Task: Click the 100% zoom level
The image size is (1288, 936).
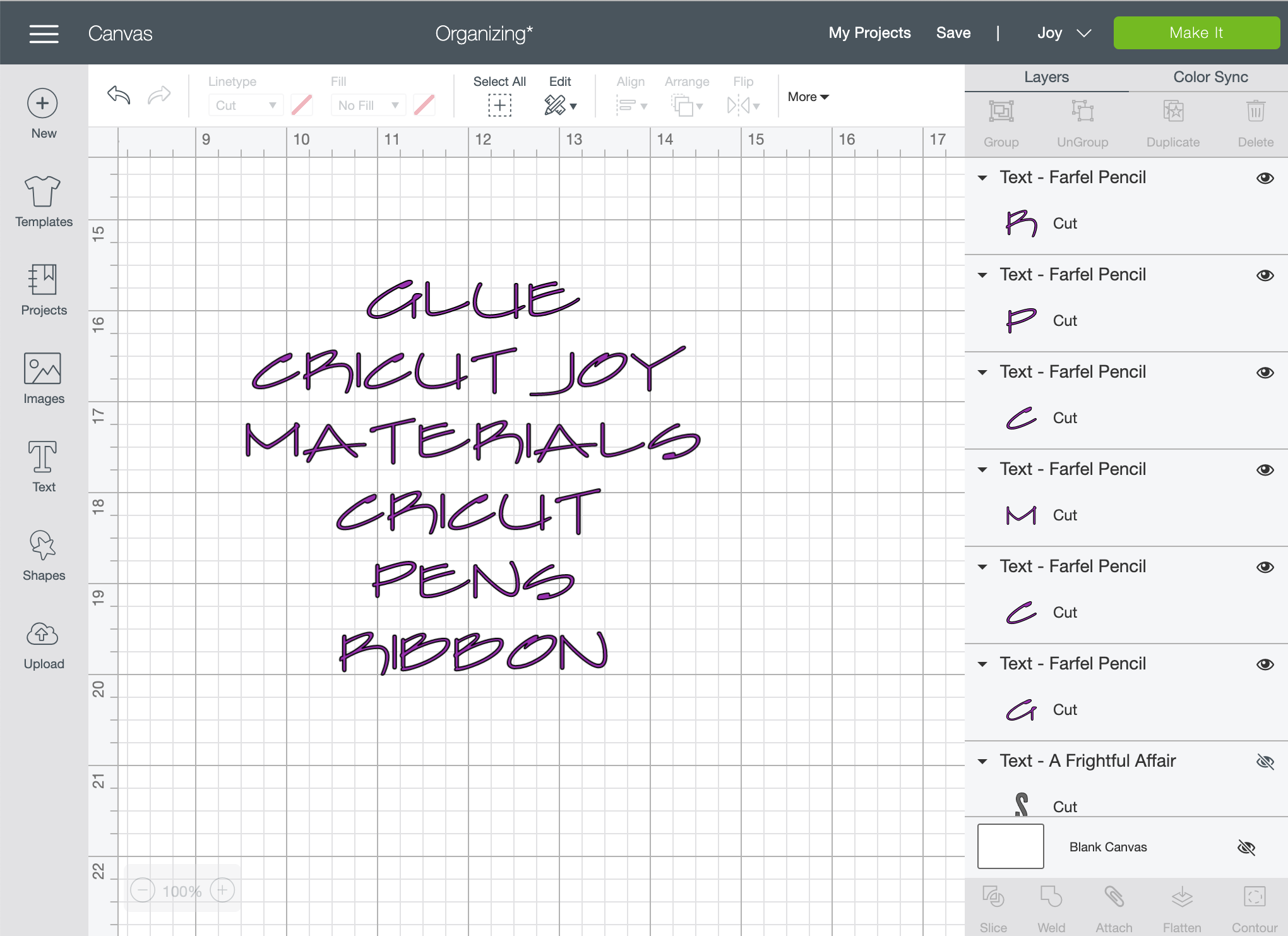Action: [x=182, y=891]
